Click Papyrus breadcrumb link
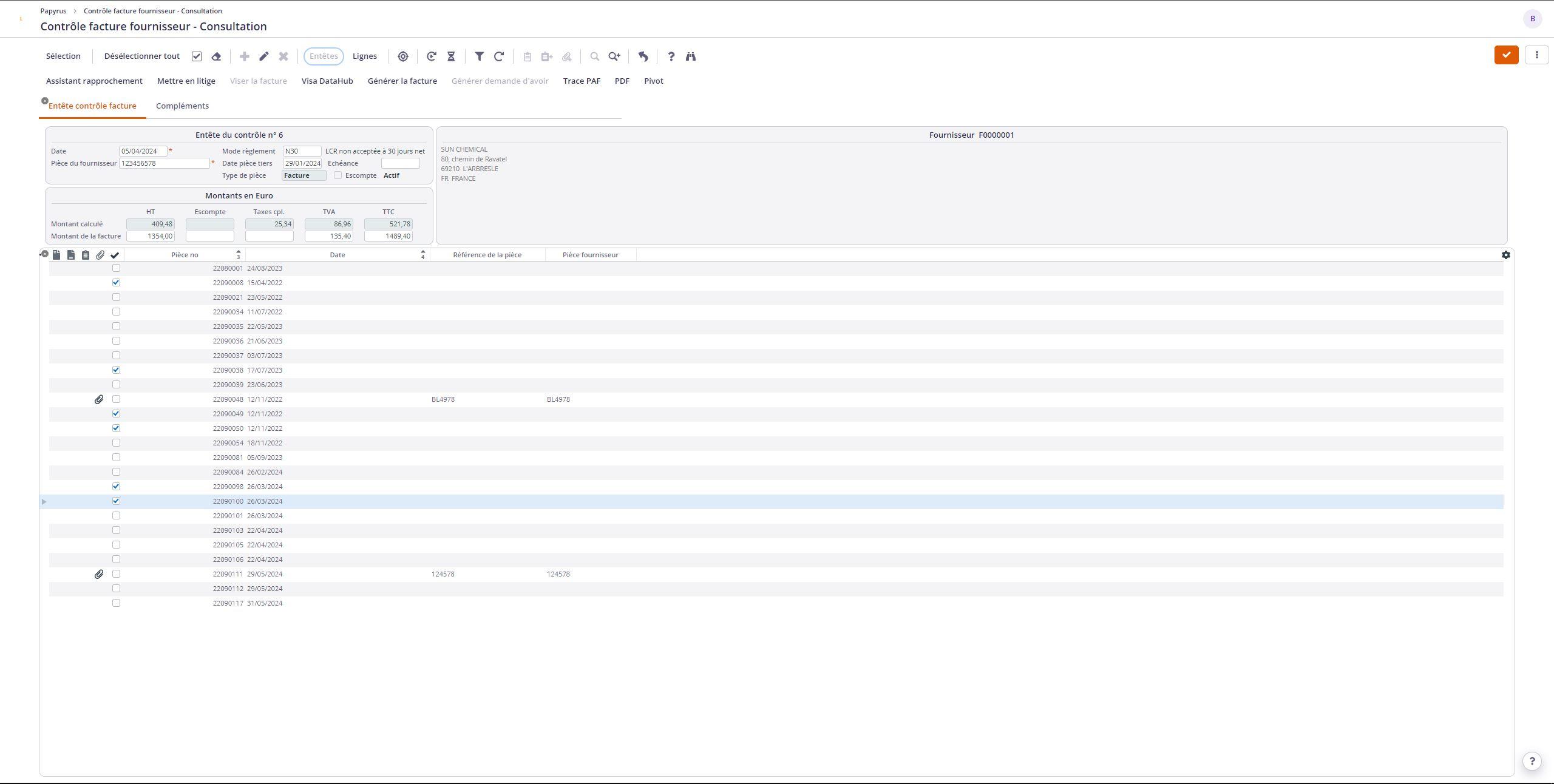Screen dimensions: 1554x784 point(53,11)
